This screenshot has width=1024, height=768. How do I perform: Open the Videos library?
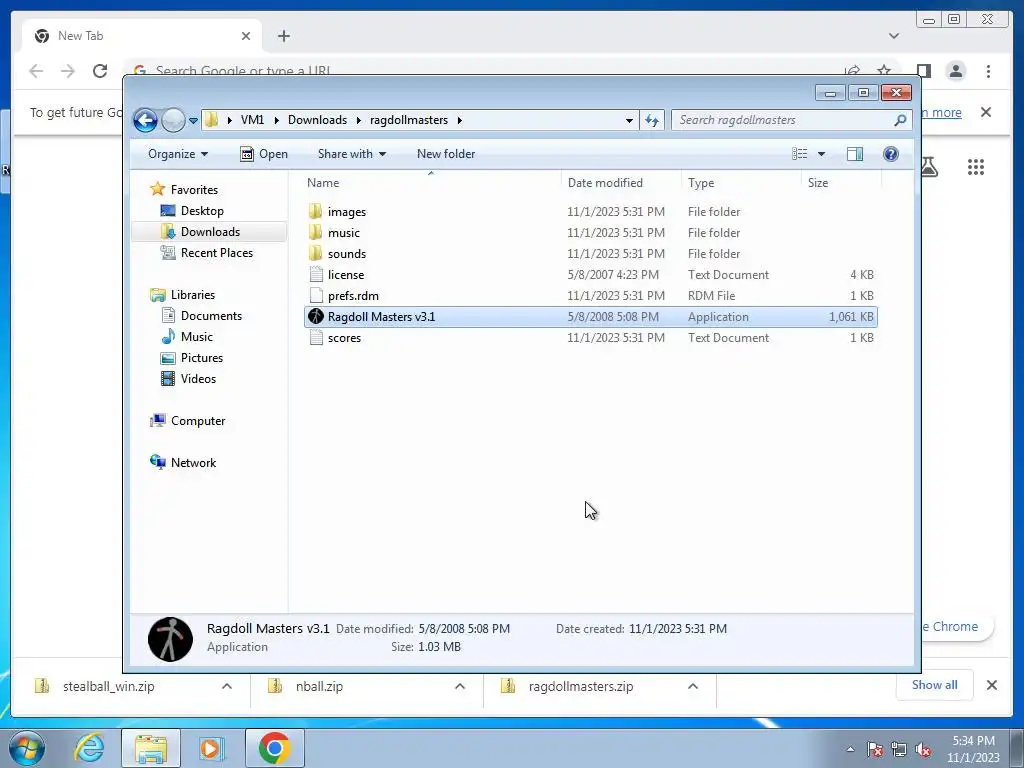[x=198, y=379]
